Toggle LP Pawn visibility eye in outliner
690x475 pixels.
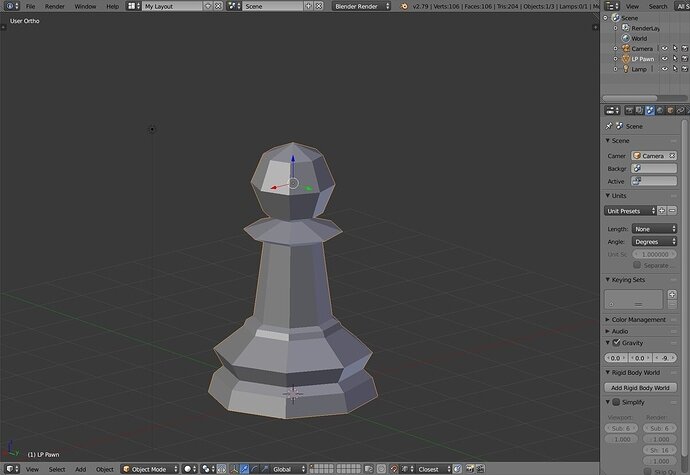point(664,59)
